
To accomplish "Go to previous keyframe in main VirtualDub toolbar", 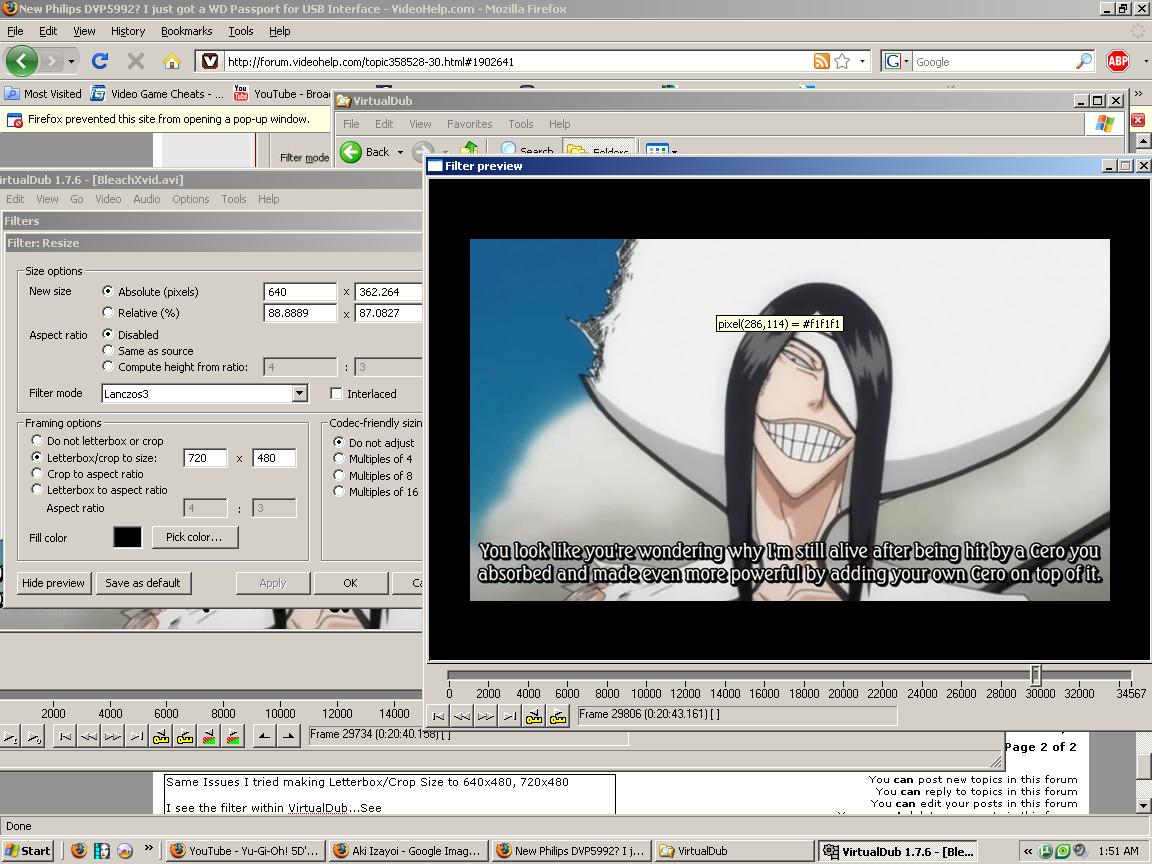I will coord(89,735).
